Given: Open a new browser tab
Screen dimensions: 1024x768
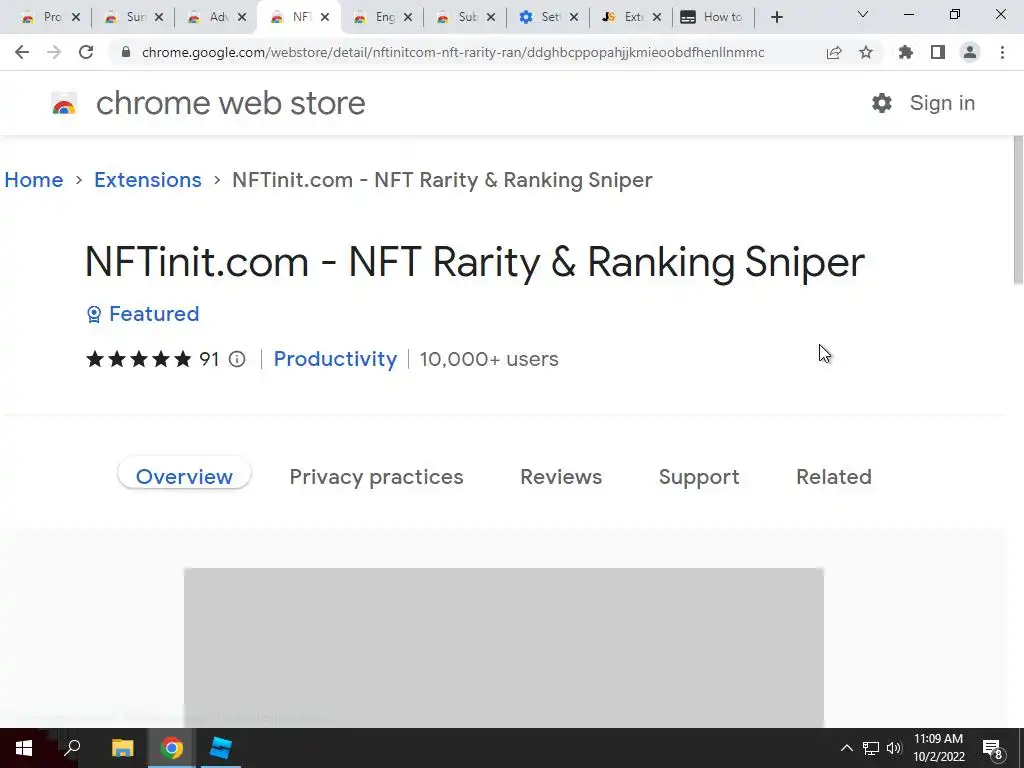Looking at the screenshot, I should pyautogui.click(x=776, y=17).
